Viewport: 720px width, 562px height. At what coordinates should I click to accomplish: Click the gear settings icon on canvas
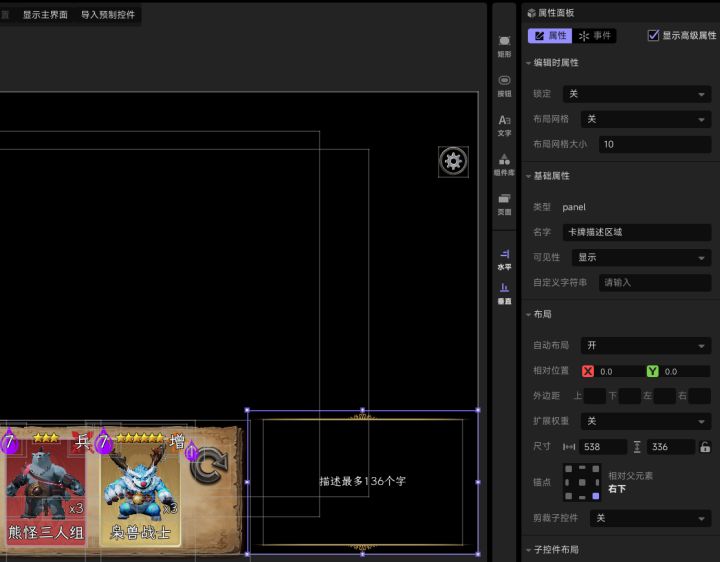click(x=453, y=162)
